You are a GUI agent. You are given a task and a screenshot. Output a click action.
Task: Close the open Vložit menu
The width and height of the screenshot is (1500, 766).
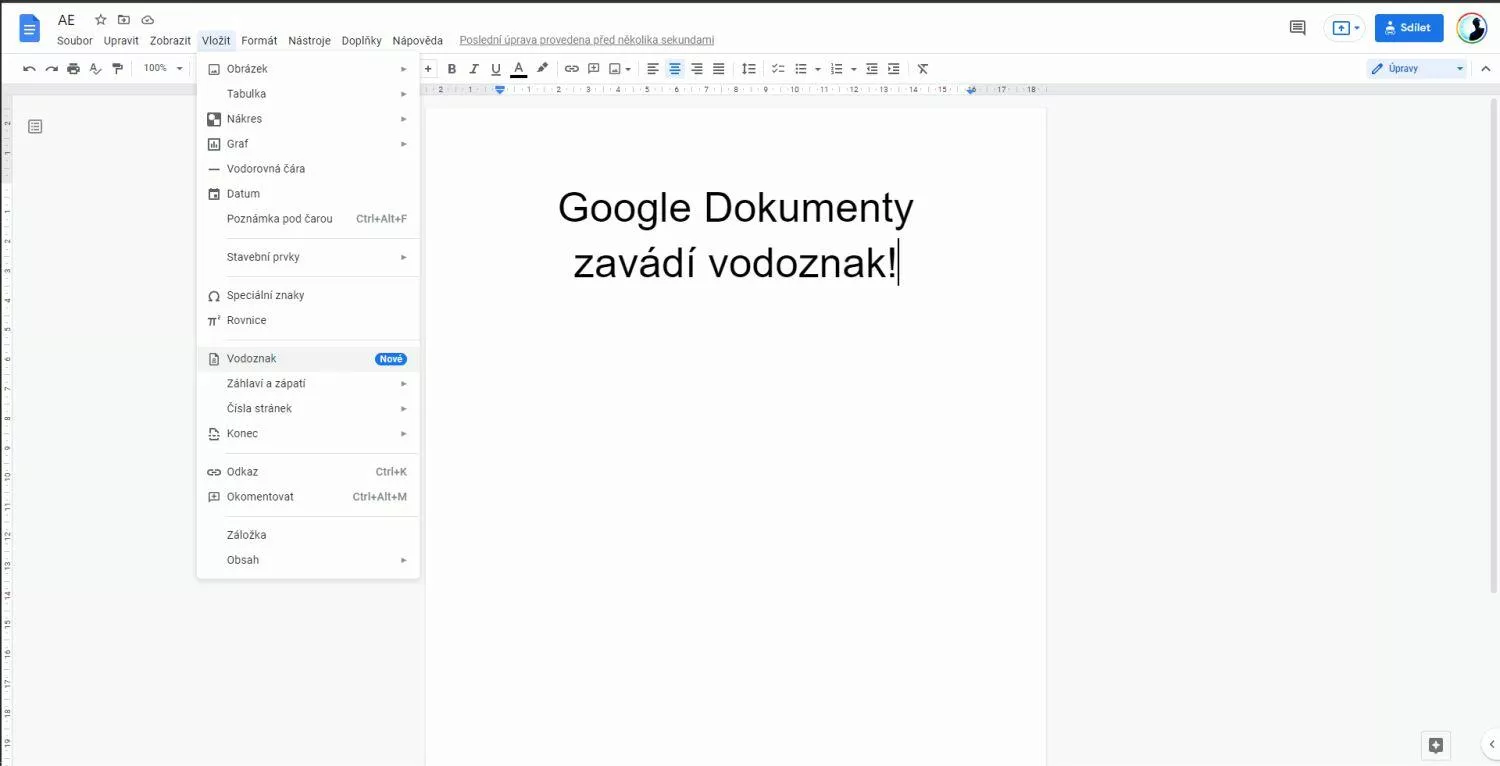(x=216, y=41)
